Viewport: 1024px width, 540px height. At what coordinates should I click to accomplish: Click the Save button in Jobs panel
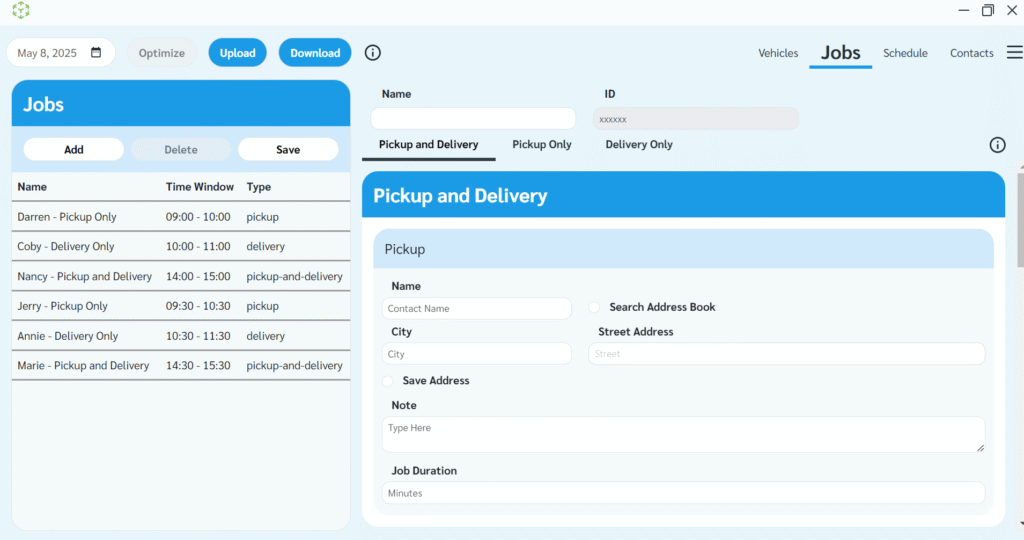pos(288,150)
